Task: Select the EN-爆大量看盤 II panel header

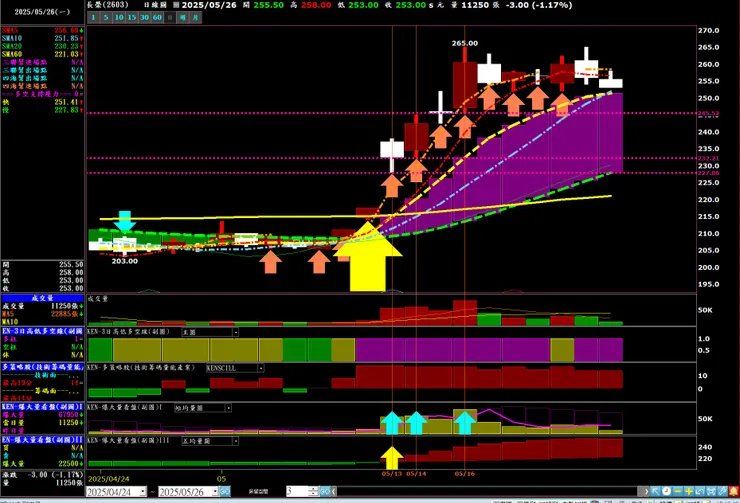Action: tap(42, 440)
